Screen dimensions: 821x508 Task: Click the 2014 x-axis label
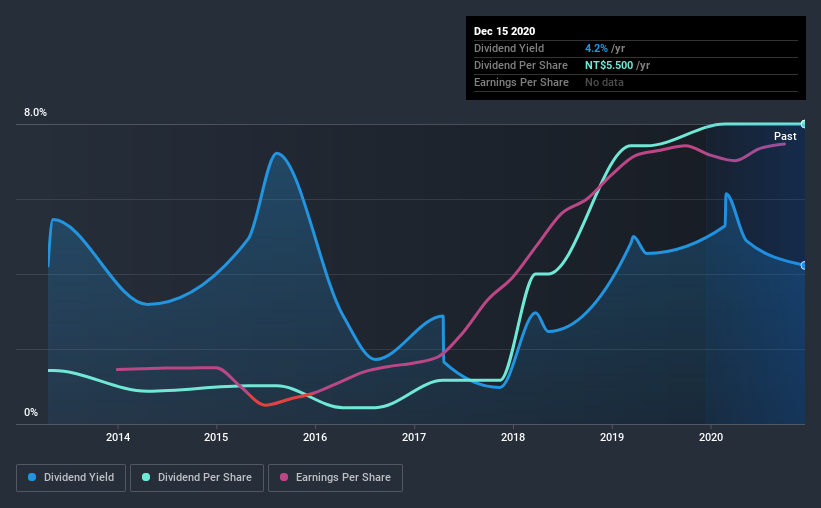[118, 437]
